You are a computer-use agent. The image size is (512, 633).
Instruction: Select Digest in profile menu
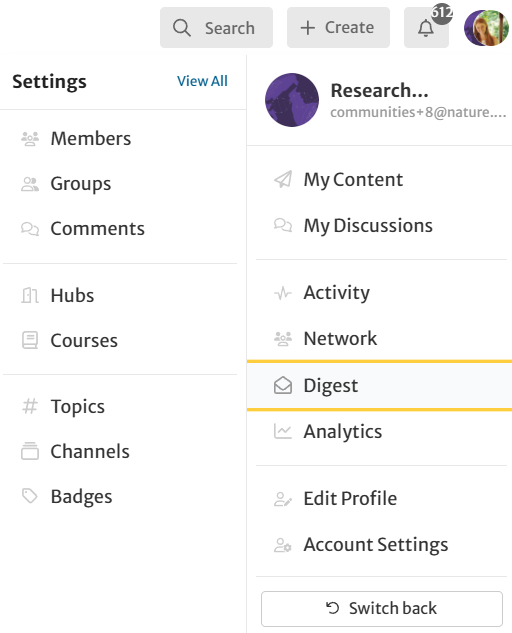pos(380,386)
